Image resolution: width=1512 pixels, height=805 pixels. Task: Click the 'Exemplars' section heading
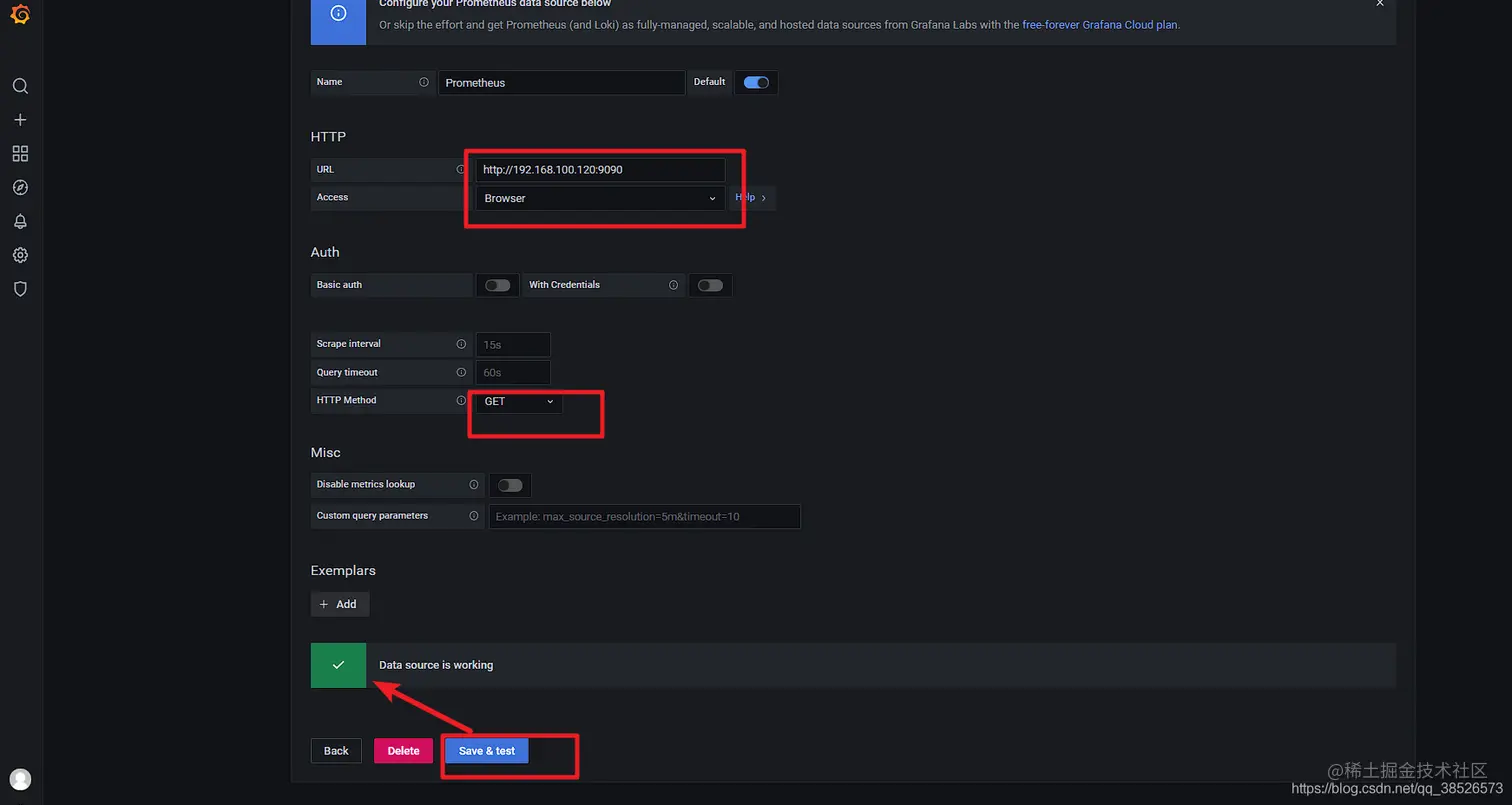click(343, 570)
